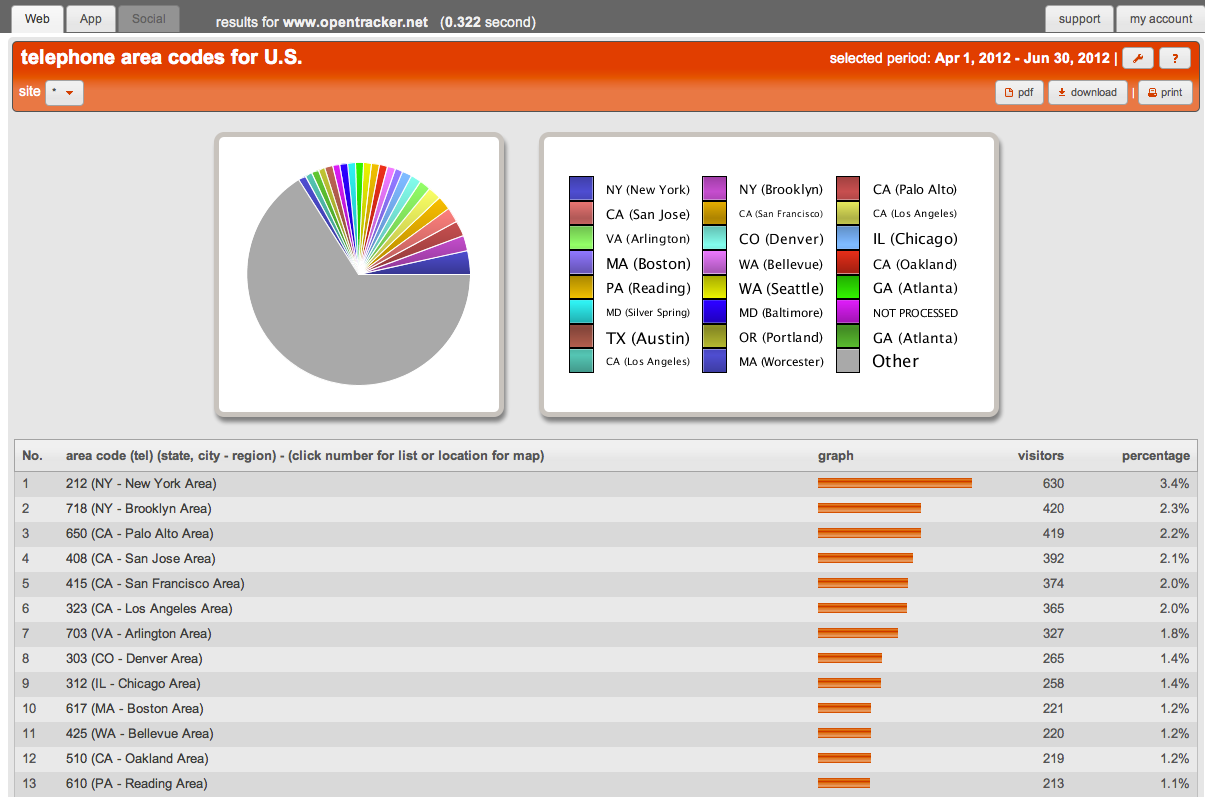Export the report as pdf
This screenshot has width=1205, height=797.
[x=1018, y=92]
